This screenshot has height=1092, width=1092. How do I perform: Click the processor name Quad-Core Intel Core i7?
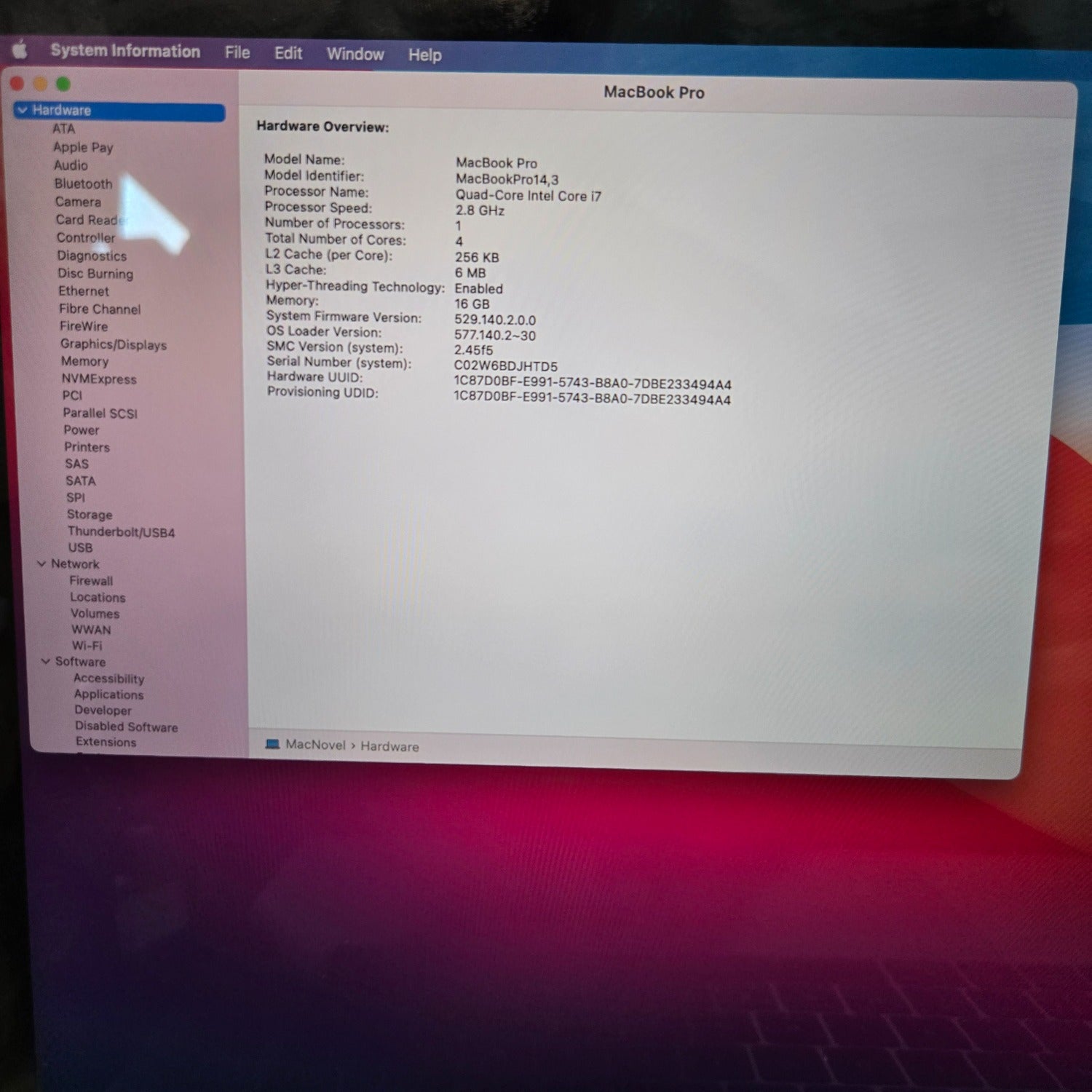(x=529, y=195)
